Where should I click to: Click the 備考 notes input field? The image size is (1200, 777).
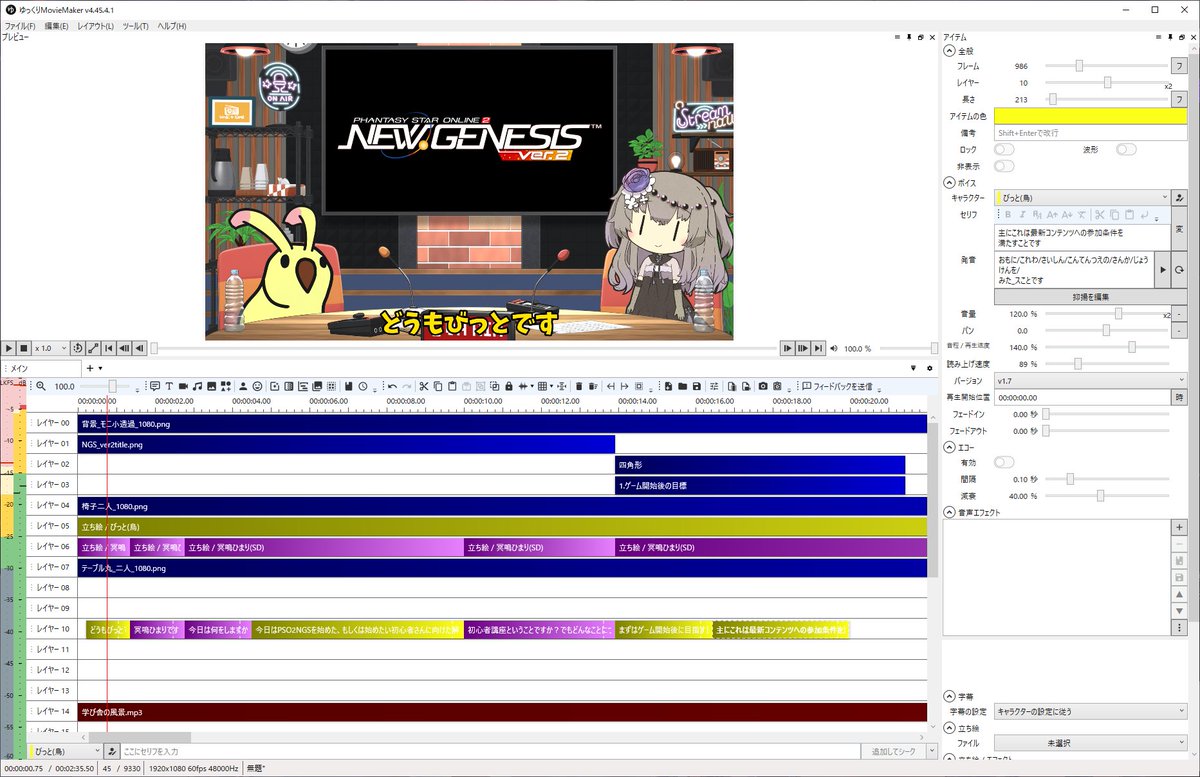point(1090,133)
